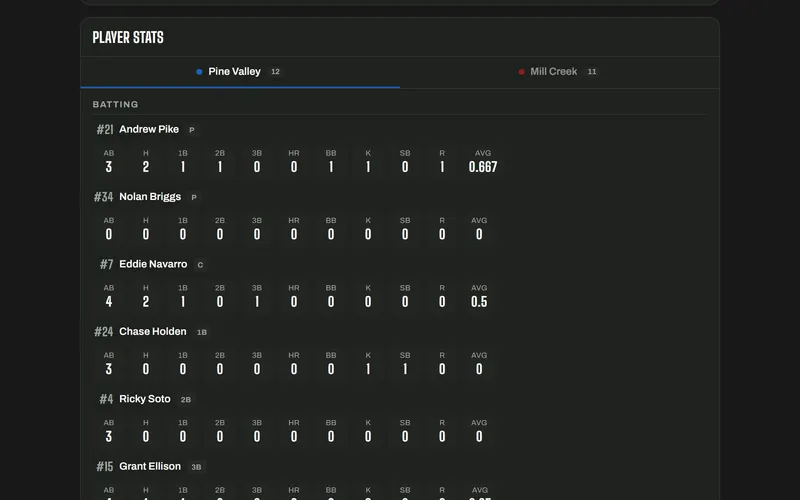Click jersey number #4
Viewport: 800px width, 500px height.
[106, 399]
